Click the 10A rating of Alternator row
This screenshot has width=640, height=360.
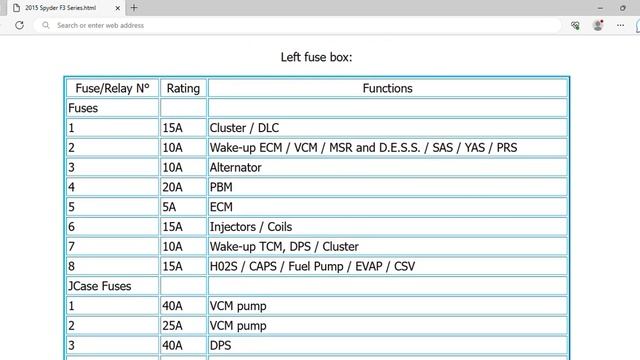click(183, 167)
